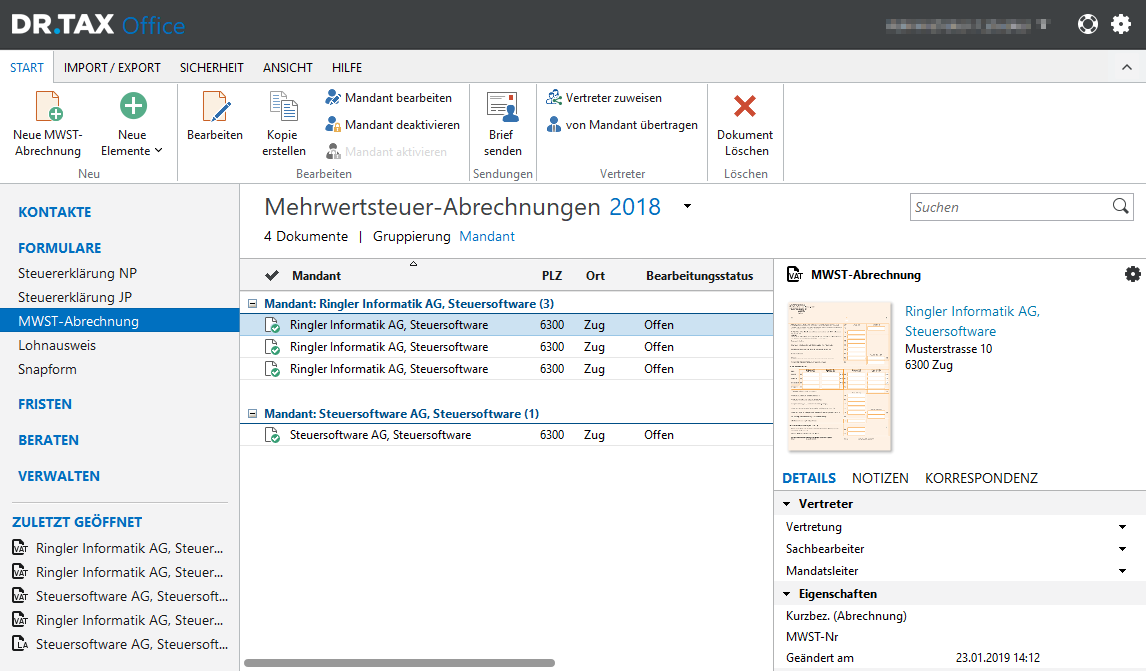
Task: Open the year 2018 dropdown arrow
Action: [x=687, y=207]
